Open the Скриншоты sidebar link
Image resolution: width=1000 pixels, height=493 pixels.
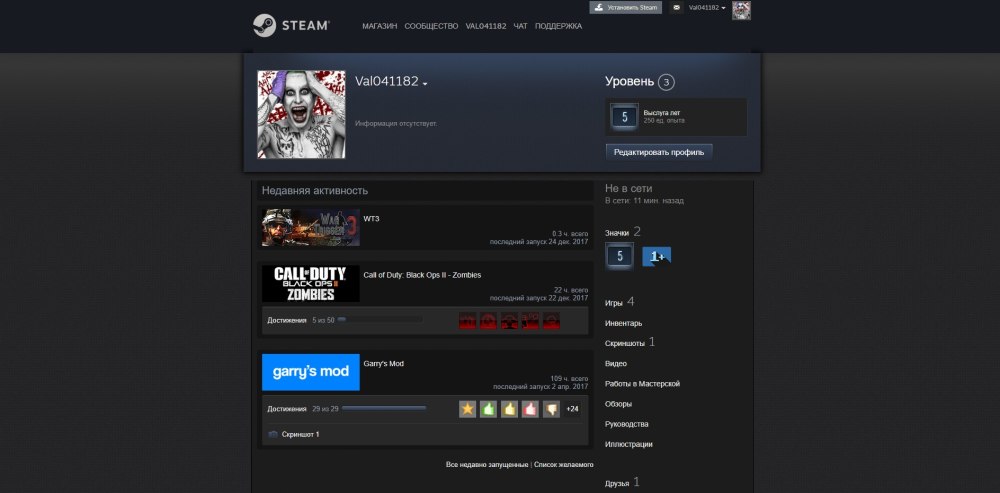(x=625, y=343)
